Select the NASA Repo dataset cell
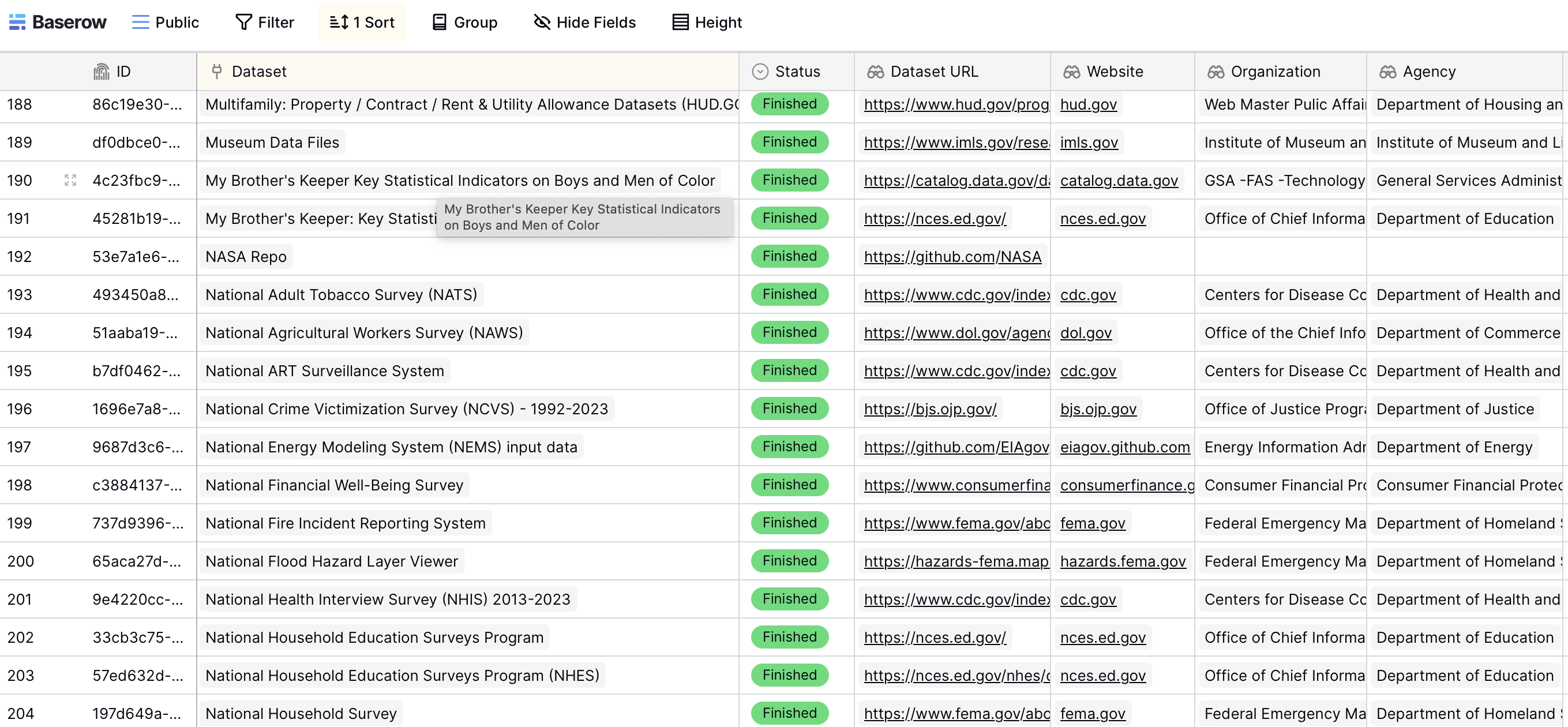Viewport: 1568px width, 727px height. click(x=246, y=256)
